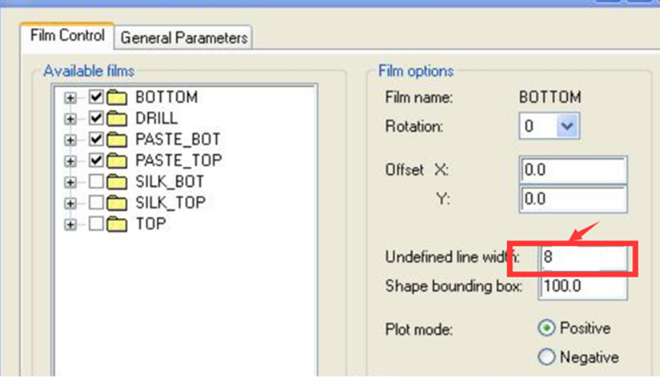Viewport: 660px width, 381px height.
Task: Expand the SILK_BOT tree node
Action: pyautogui.click(x=70, y=183)
